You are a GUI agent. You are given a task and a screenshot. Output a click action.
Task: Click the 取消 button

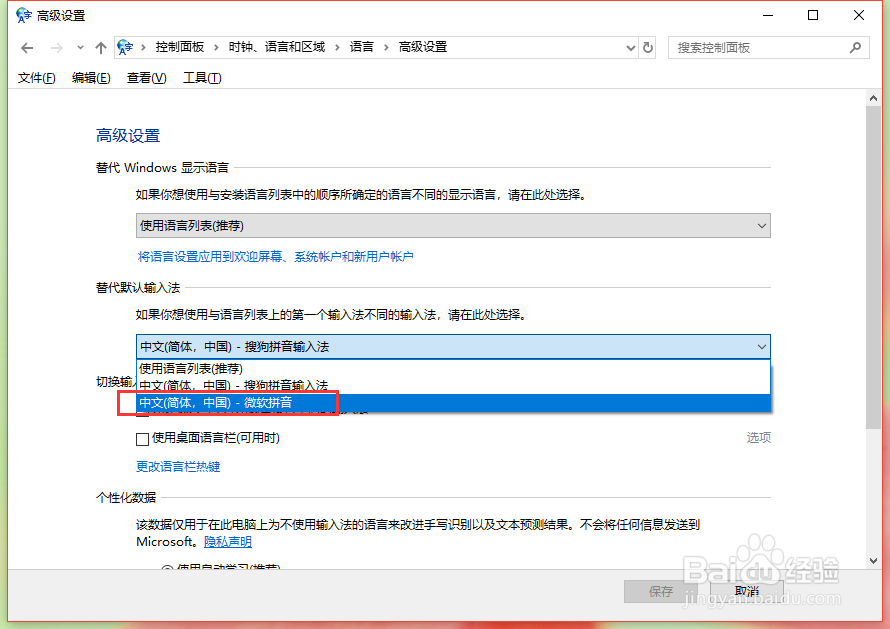pos(746,591)
